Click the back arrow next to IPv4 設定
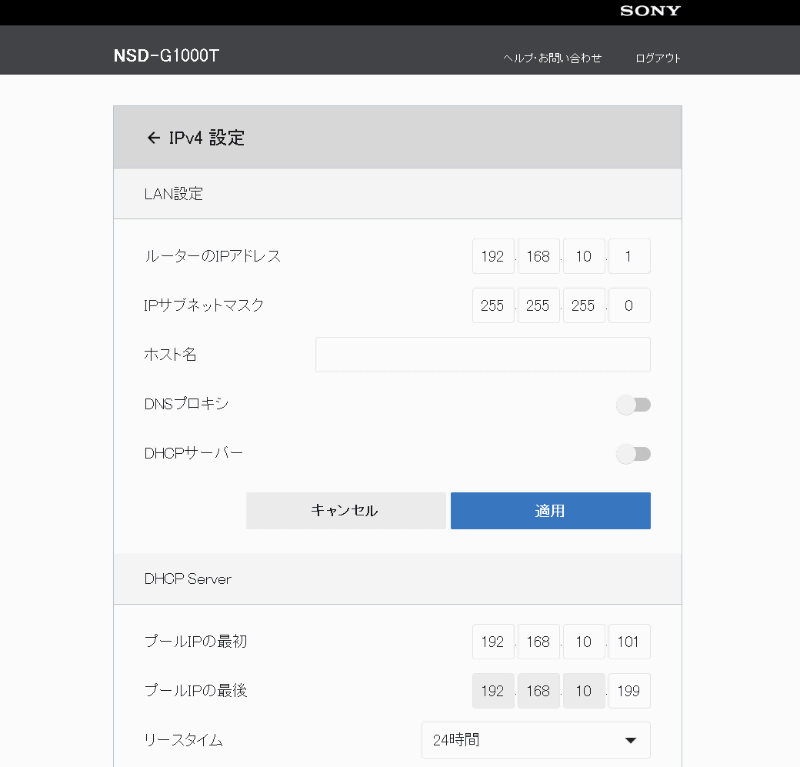The height and width of the screenshot is (767, 800). point(154,137)
